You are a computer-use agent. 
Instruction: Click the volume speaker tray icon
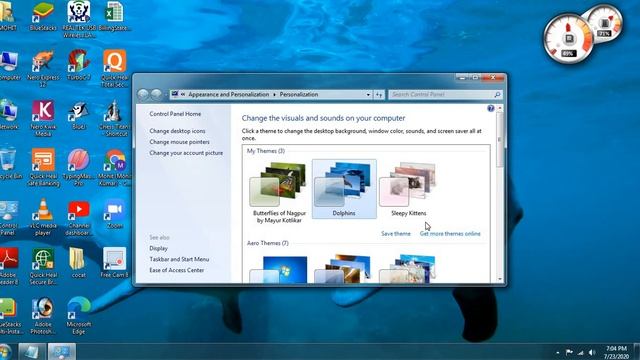592,352
